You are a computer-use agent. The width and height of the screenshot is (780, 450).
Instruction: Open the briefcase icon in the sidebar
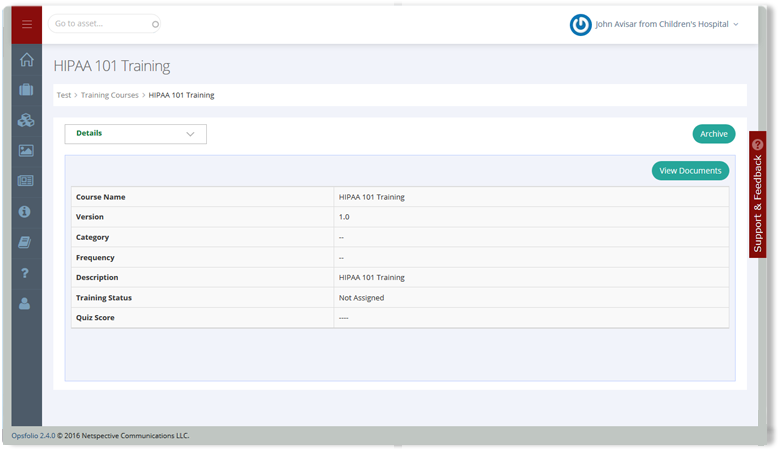(26, 90)
